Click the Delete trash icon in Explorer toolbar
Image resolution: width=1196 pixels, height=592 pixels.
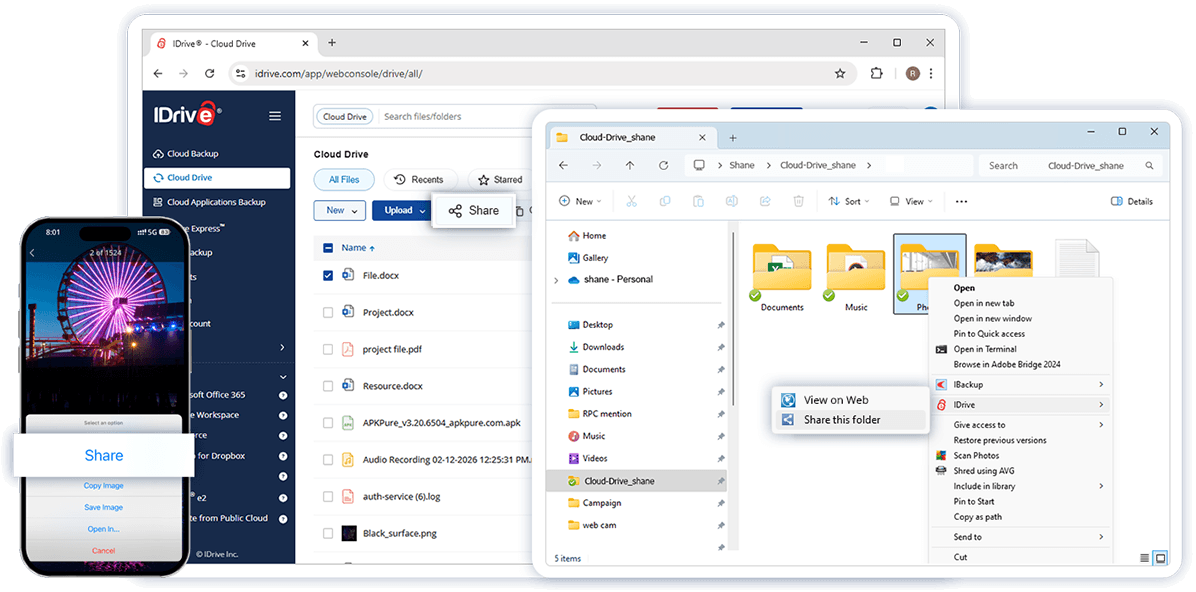click(799, 201)
